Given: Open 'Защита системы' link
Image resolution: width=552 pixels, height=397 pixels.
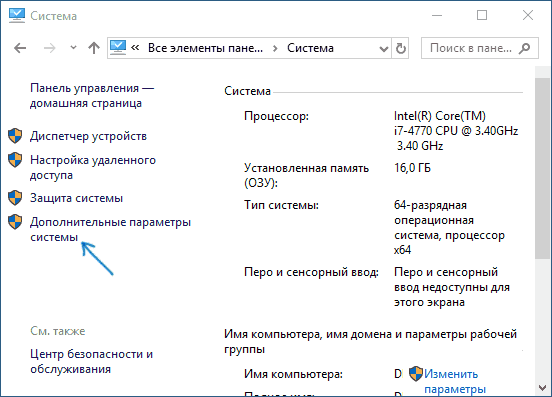Looking at the screenshot, I should click(x=76, y=198).
